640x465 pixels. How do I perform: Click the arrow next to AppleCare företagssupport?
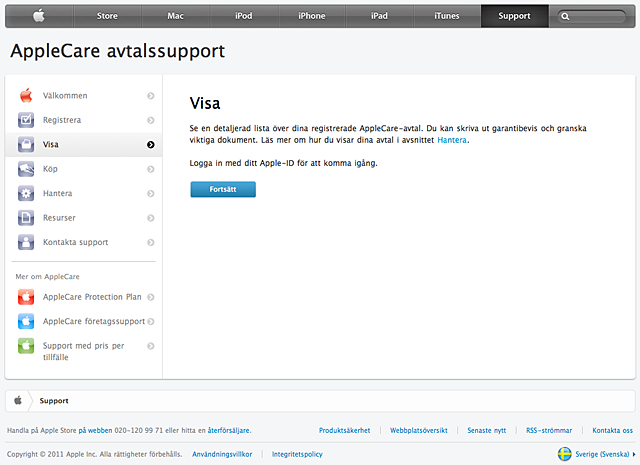(151, 321)
